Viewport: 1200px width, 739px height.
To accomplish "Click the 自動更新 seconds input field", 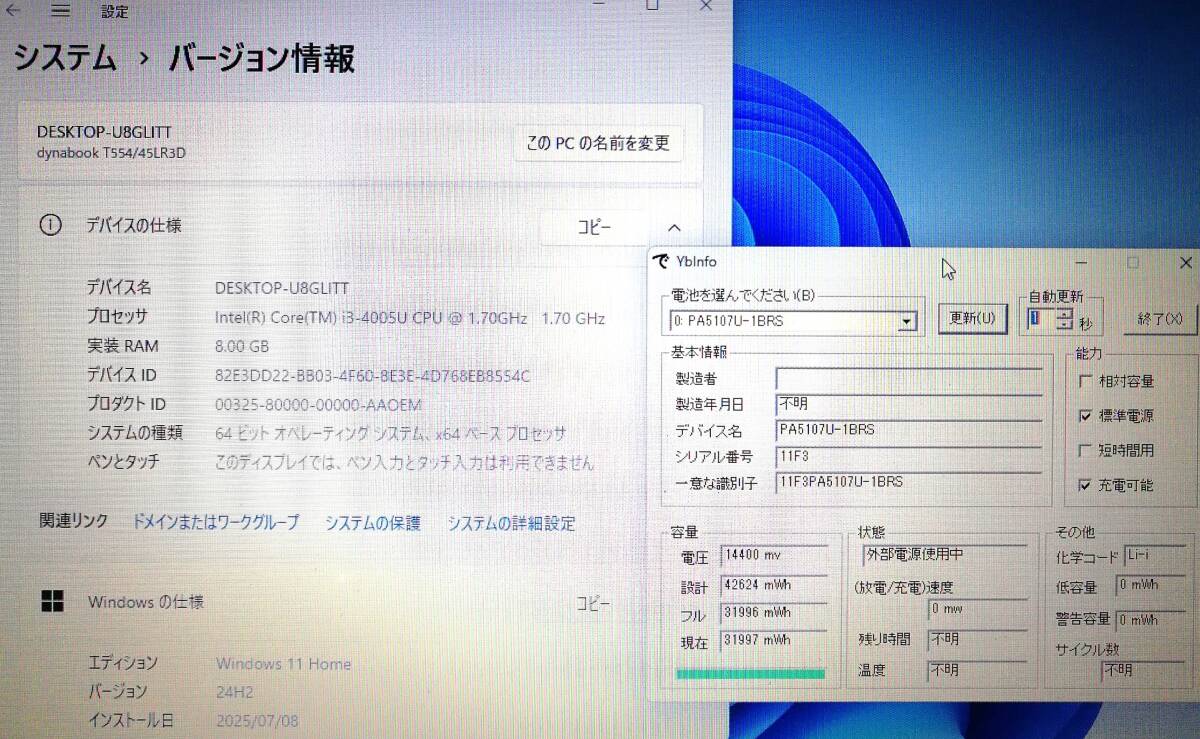I will [1041, 320].
